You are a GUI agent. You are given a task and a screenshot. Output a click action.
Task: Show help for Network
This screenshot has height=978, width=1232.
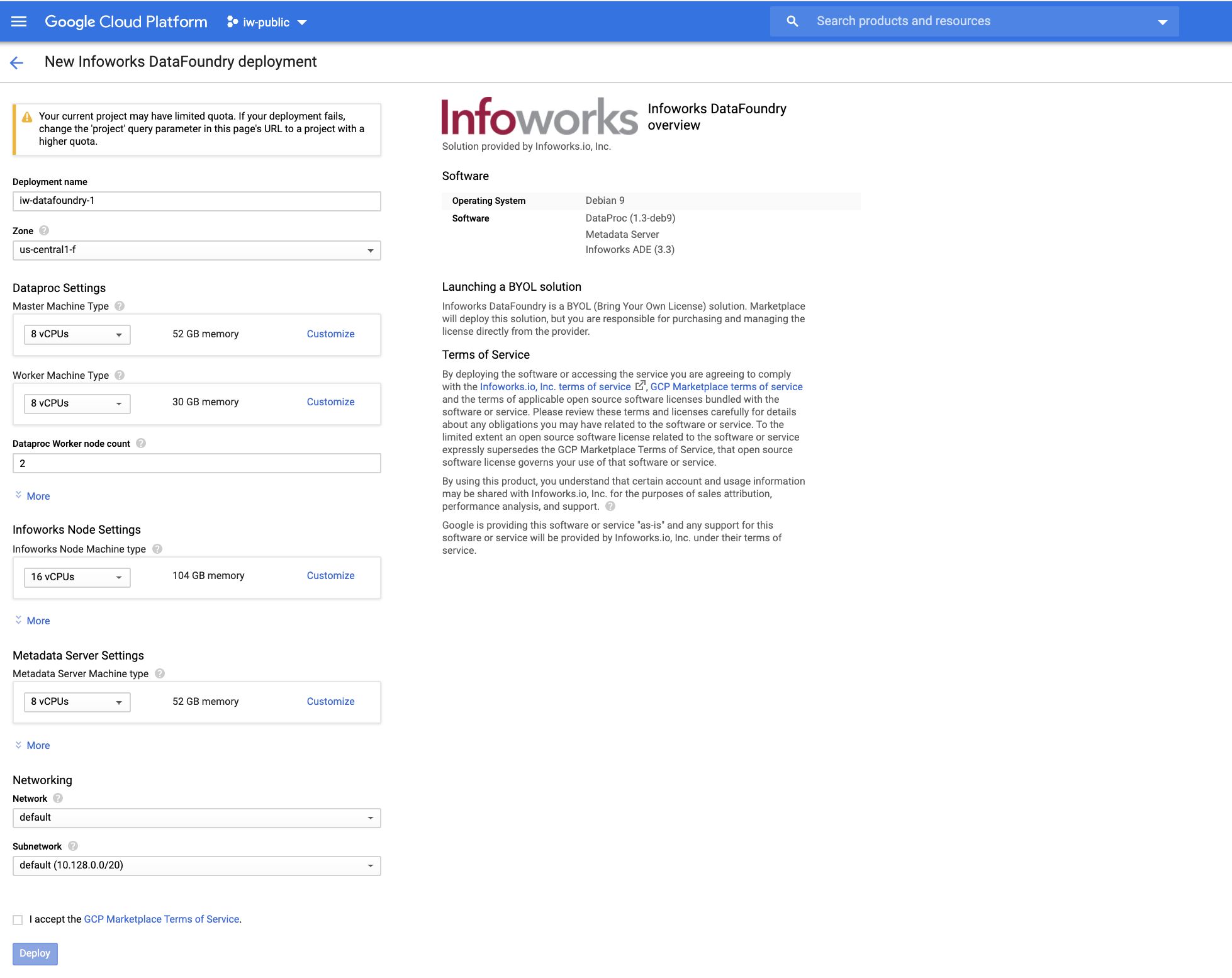[x=58, y=798]
